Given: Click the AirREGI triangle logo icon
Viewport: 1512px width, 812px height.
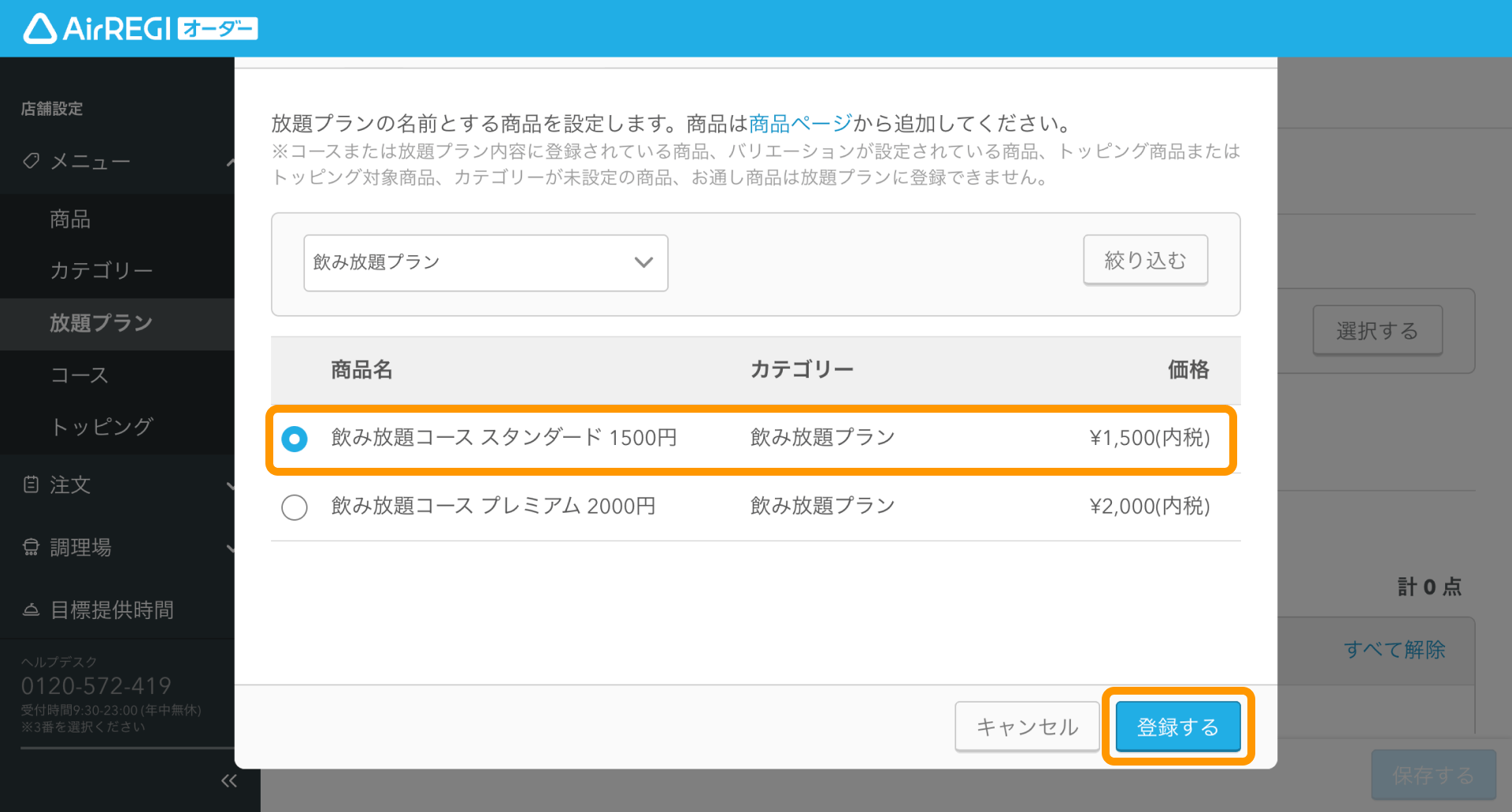Looking at the screenshot, I should click(x=39, y=28).
